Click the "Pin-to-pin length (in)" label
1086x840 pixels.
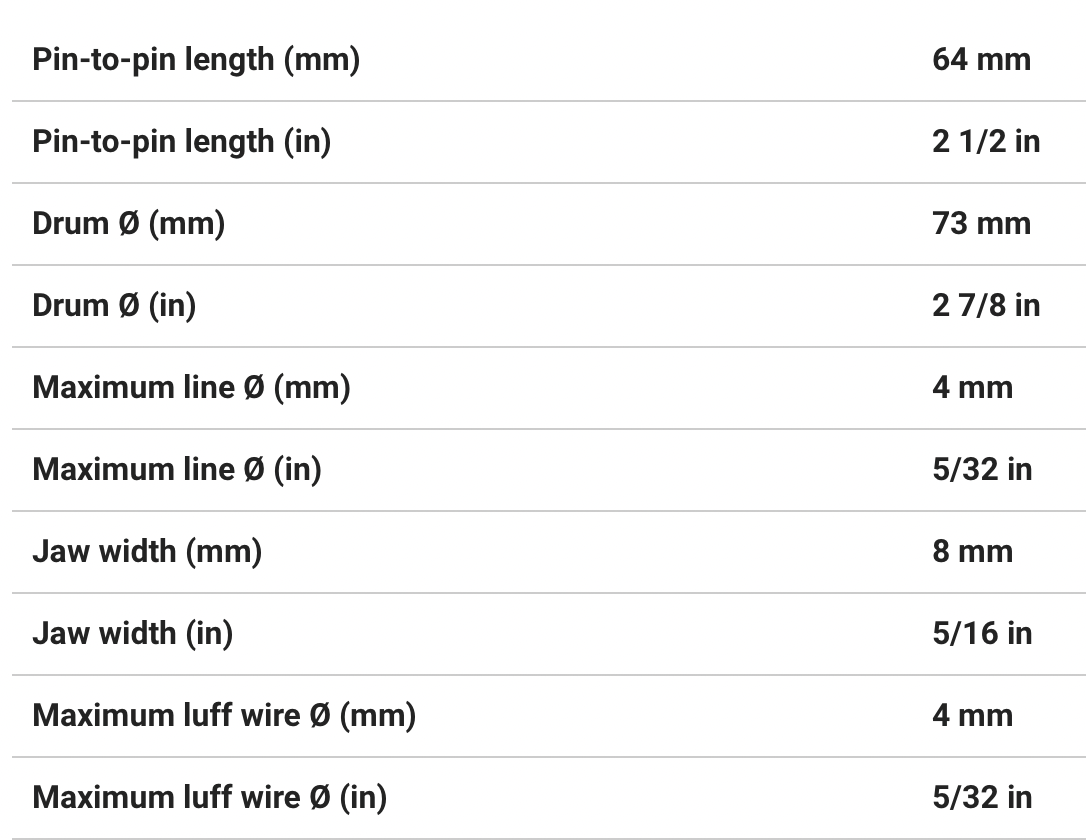[181, 142]
